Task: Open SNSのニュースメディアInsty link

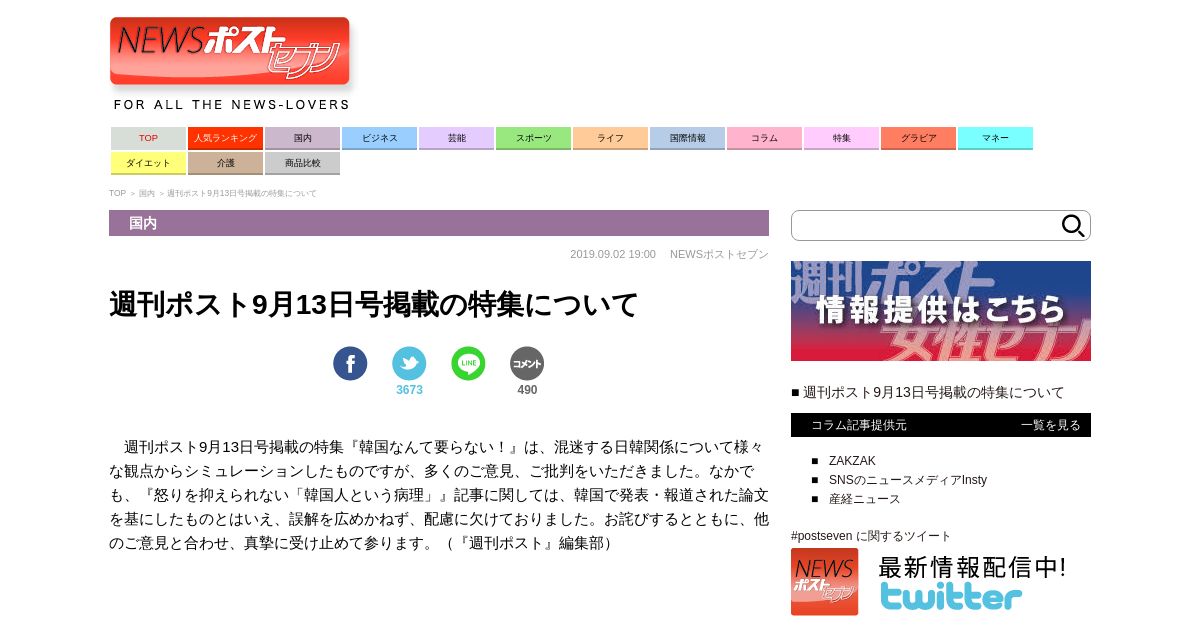Action: 908,480
